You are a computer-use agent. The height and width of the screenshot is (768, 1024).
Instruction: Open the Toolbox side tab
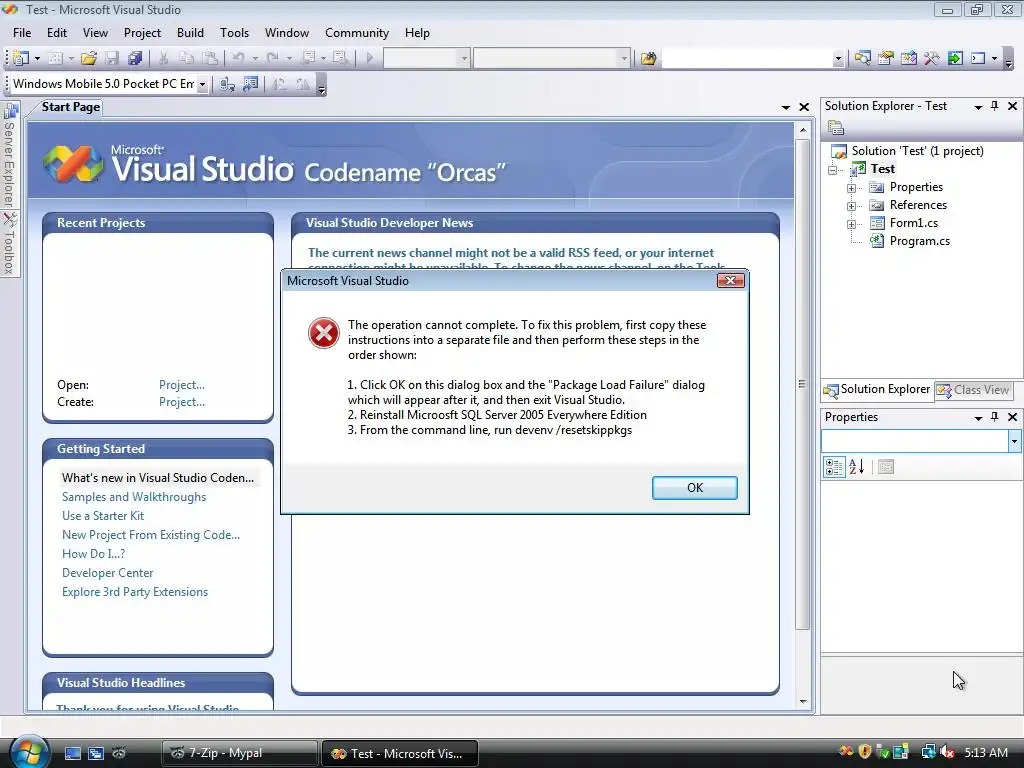tap(10, 244)
